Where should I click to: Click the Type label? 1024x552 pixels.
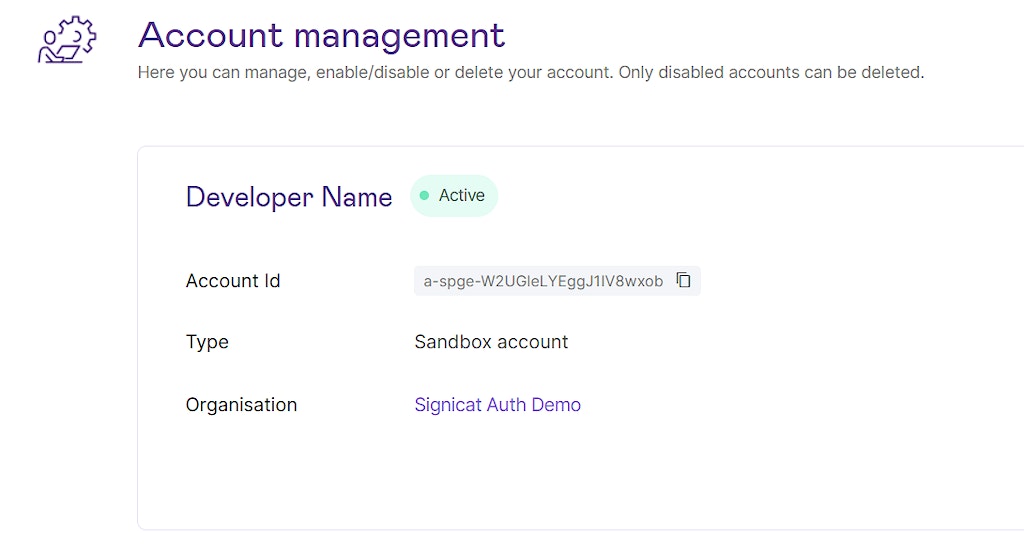pyautogui.click(x=207, y=342)
